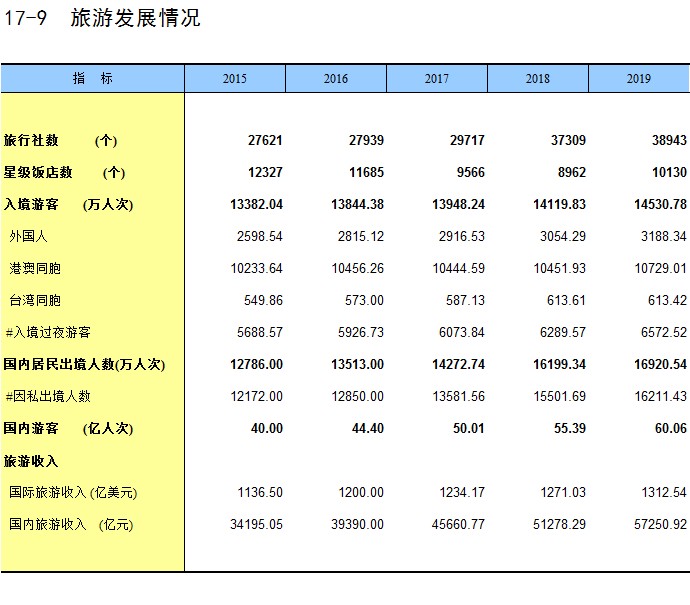Click the #入境过夜游客 row label

tap(48, 332)
